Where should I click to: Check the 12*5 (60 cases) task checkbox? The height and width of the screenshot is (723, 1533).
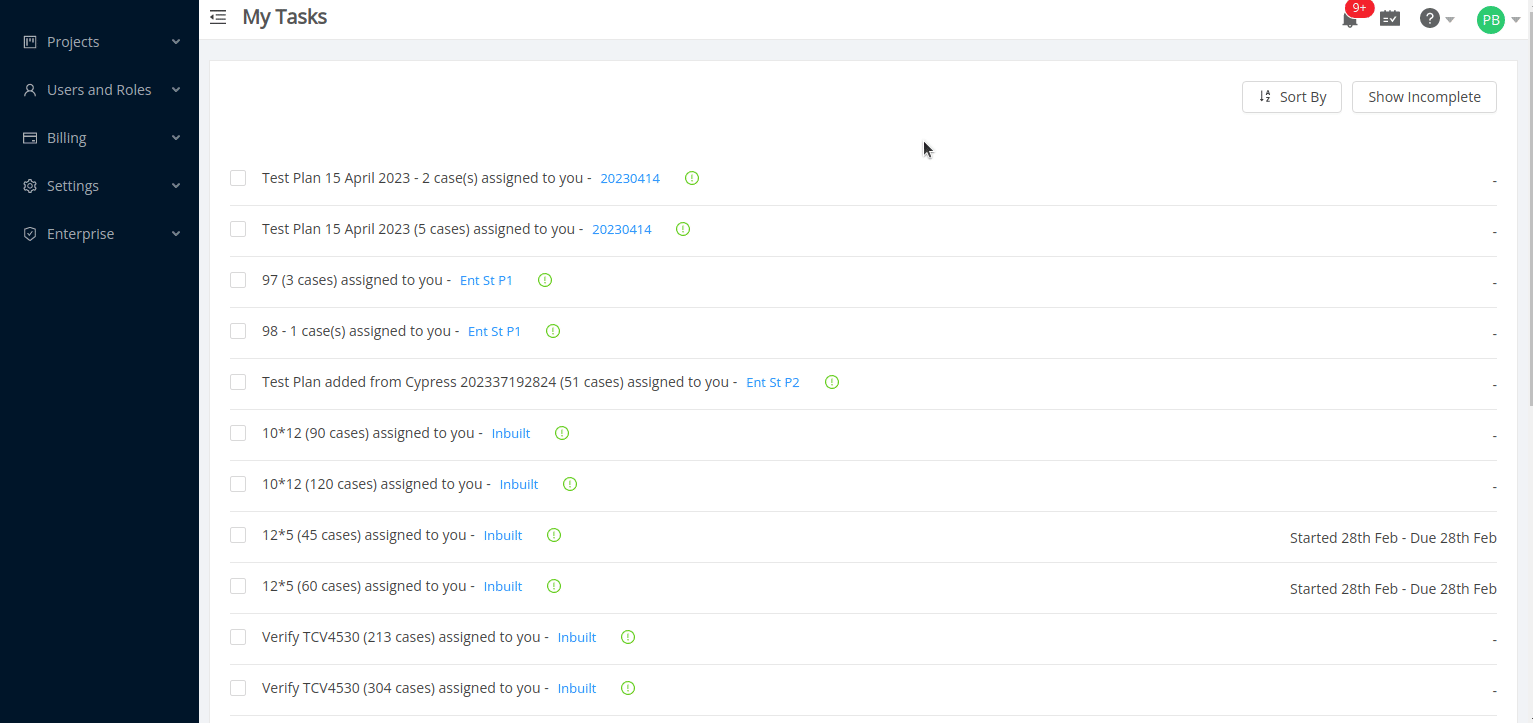click(x=238, y=586)
